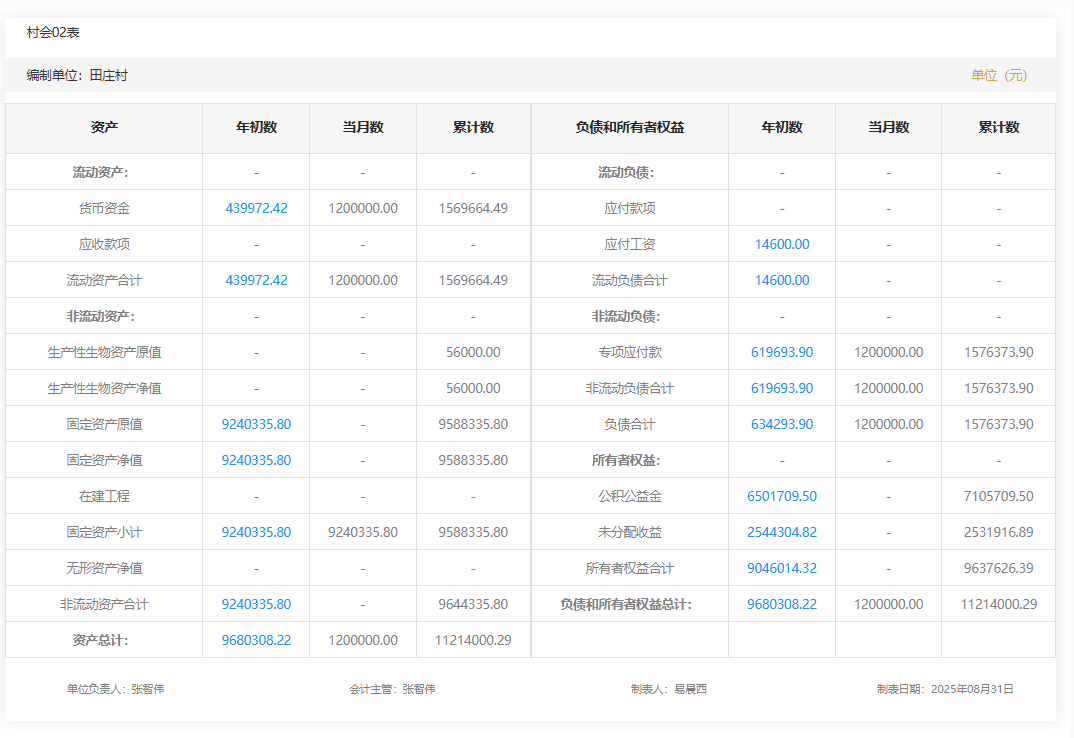Select the 货币资金 累计数 cell 1569664.49
The width and height of the screenshot is (1074, 738).
pos(473,208)
